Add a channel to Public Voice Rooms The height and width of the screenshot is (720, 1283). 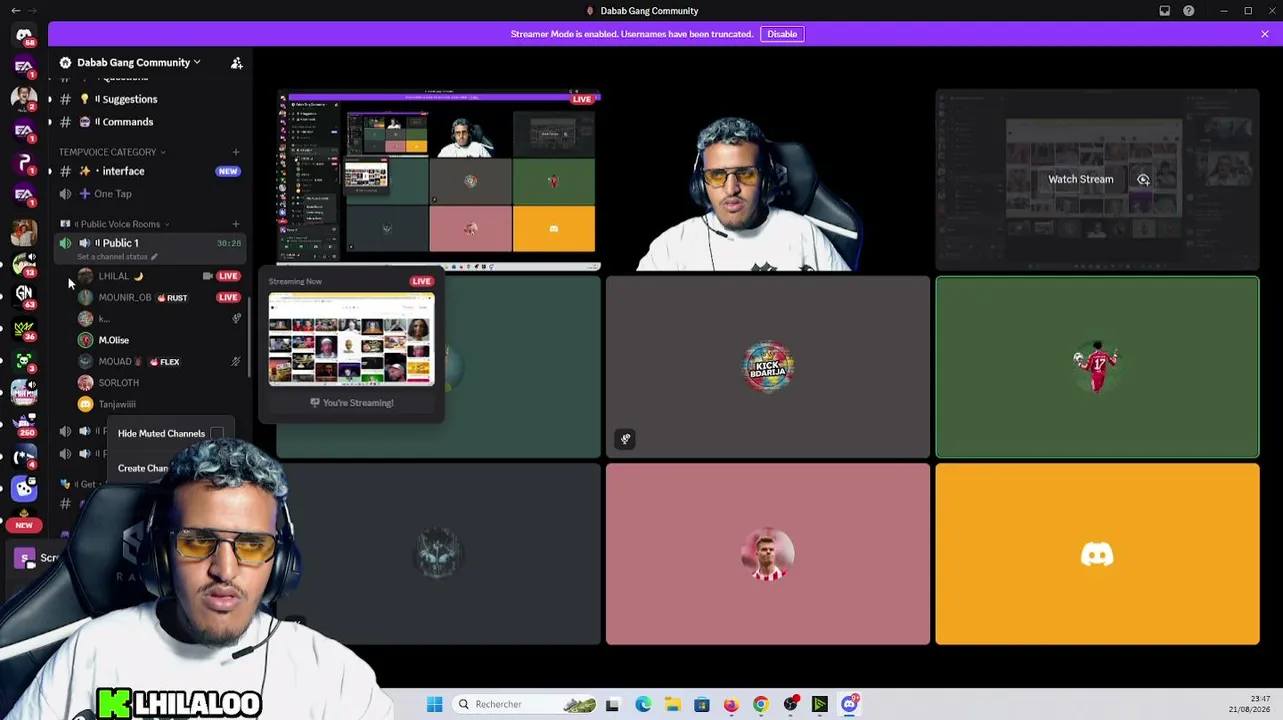pos(236,224)
